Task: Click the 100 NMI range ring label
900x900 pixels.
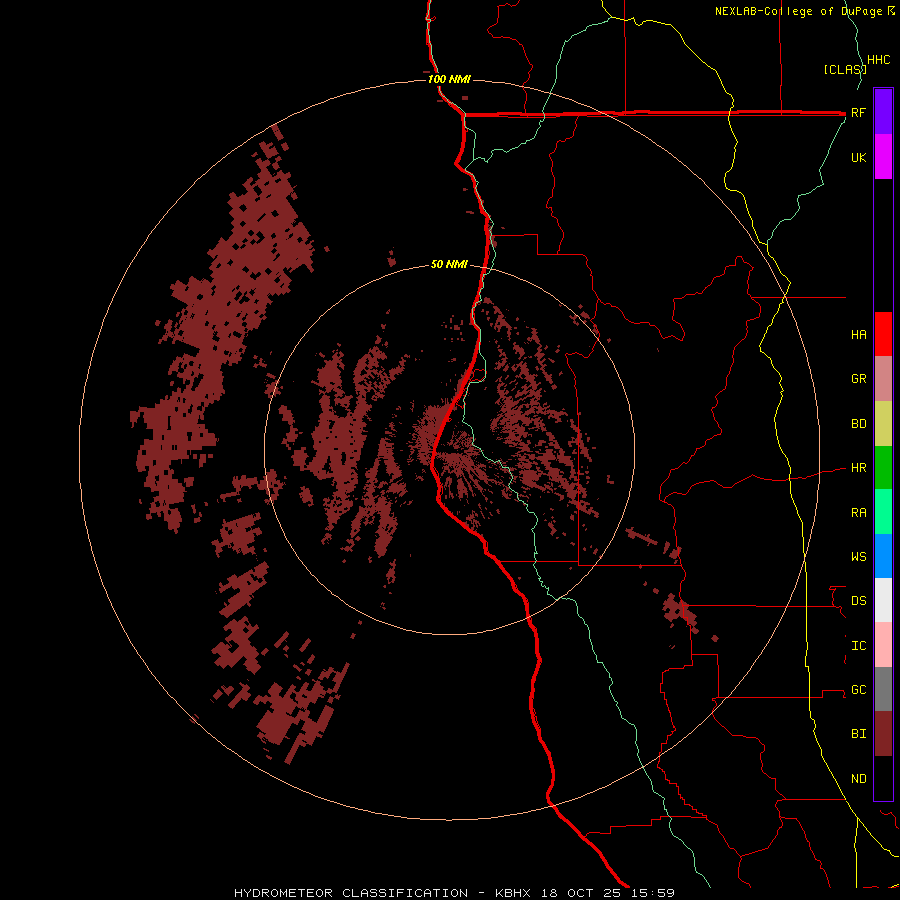Action: tap(449, 79)
